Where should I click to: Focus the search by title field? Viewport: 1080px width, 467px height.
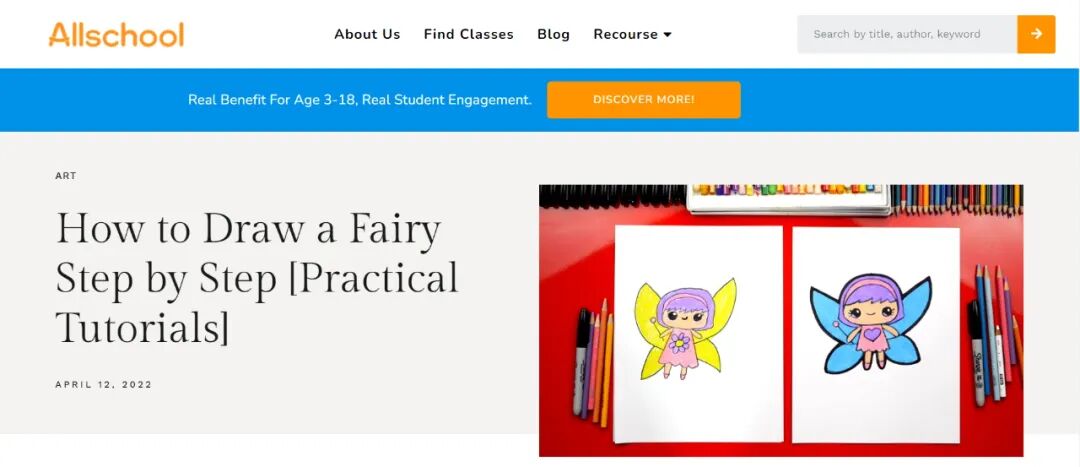click(906, 34)
